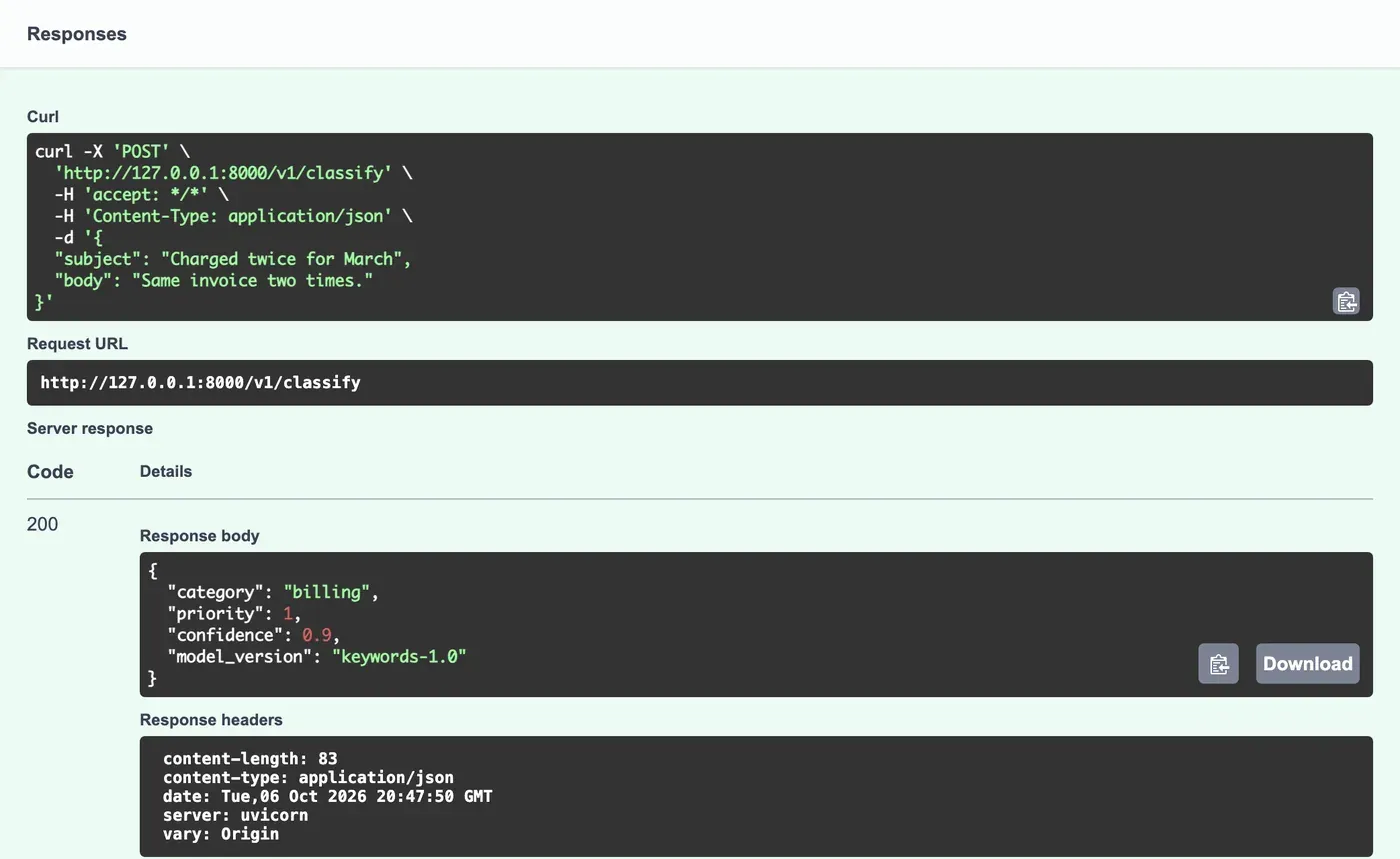The image size is (1400, 859).
Task: Click the date response header line
Action: pyautogui.click(x=327, y=796)
